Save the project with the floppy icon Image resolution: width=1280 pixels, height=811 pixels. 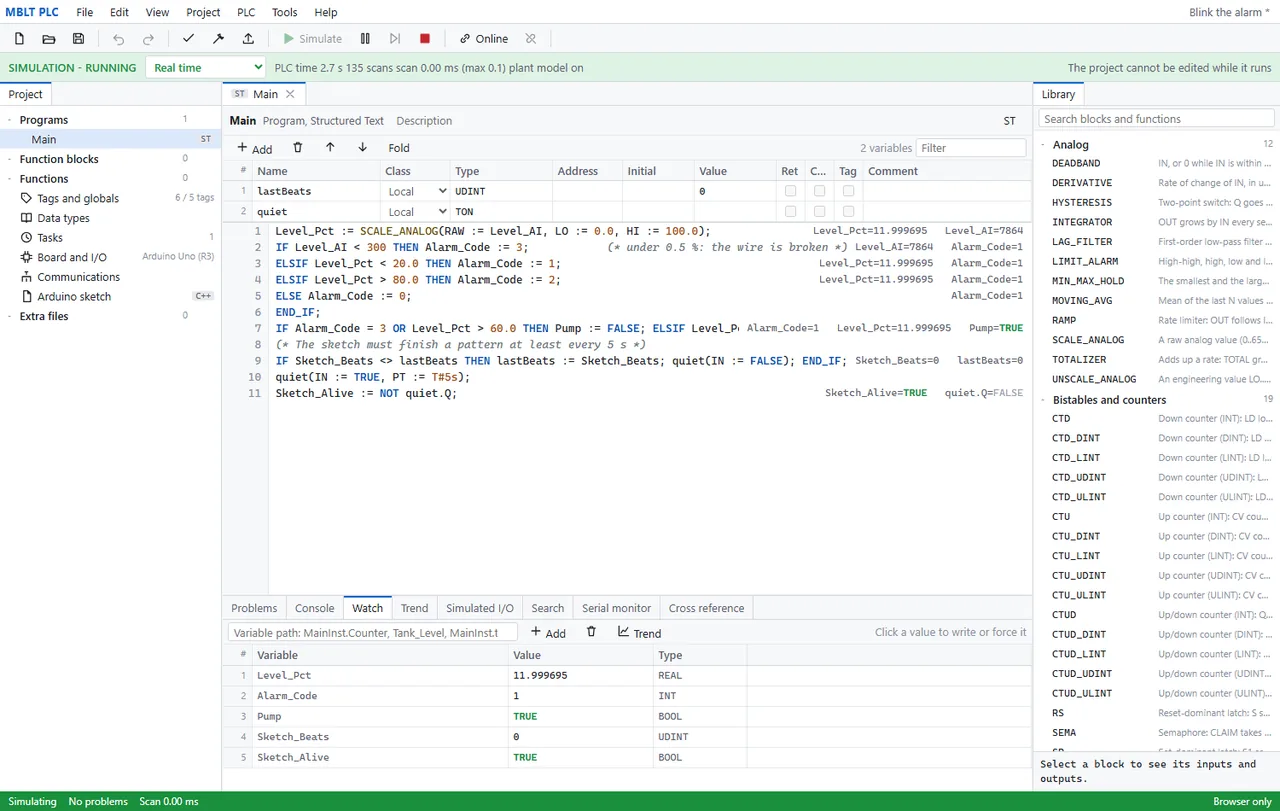tap(79, 39)
